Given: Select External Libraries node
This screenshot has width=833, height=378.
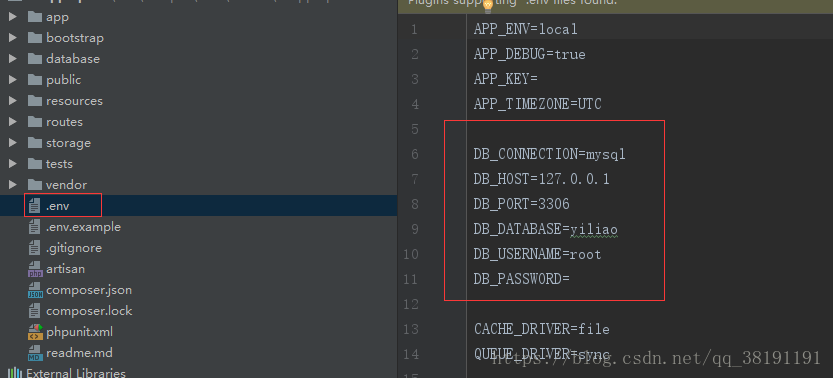Looking at the screenshot, I should point(76,373).
